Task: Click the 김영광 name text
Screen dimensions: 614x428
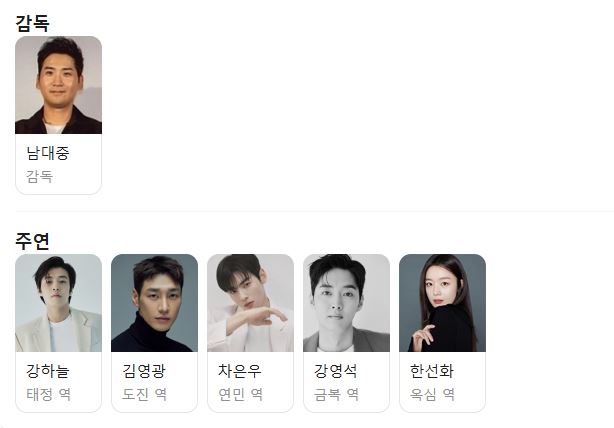Action: coord(144,370)
